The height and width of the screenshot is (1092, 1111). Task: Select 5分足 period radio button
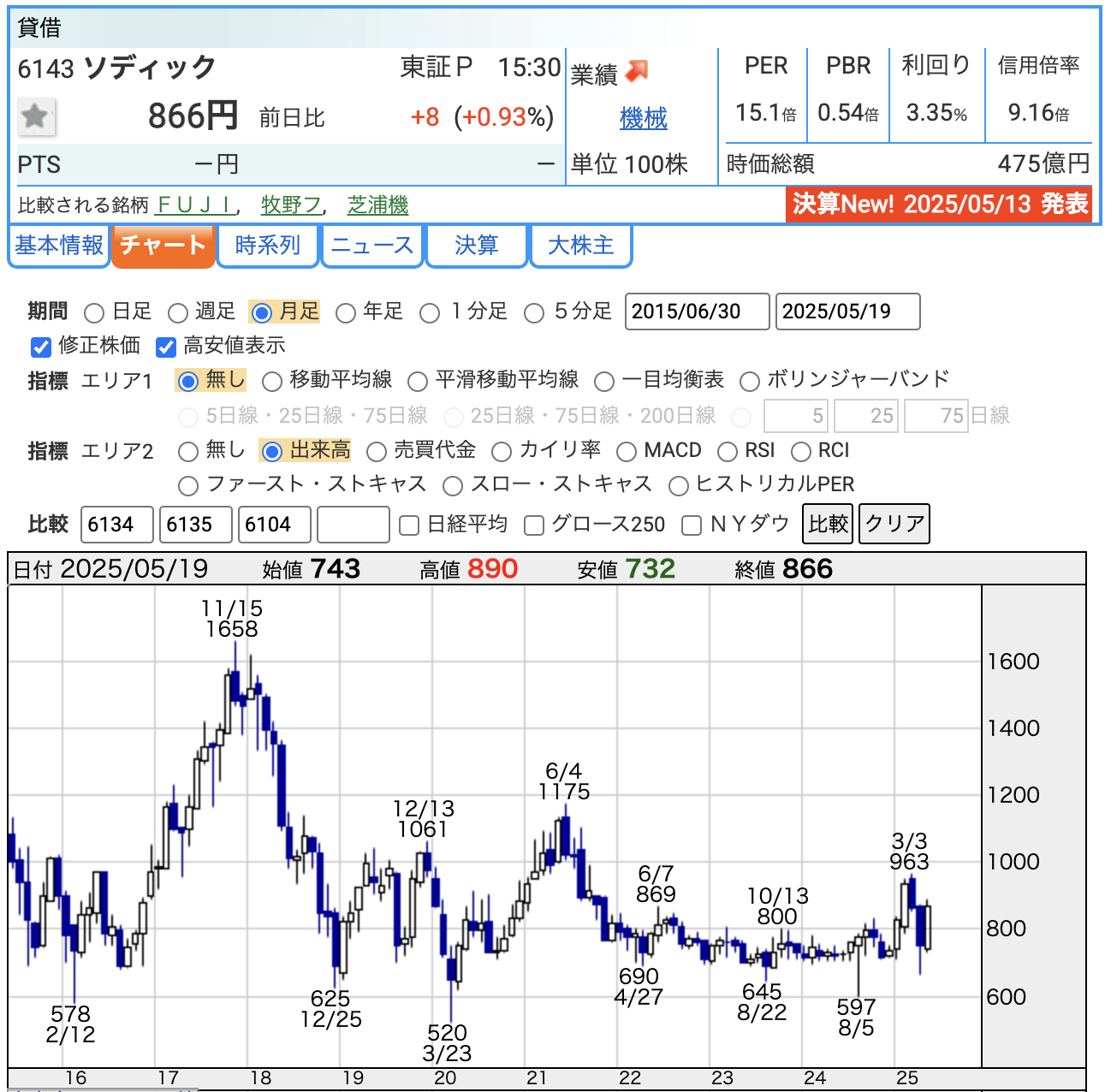[534, 313]
